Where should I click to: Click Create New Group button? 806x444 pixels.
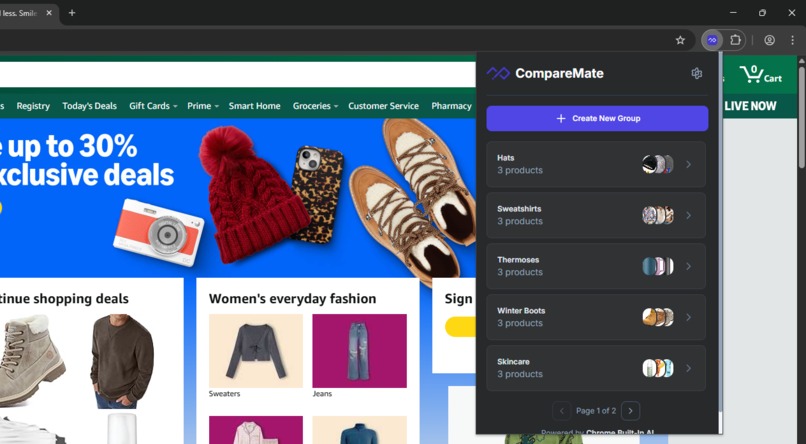point(597,118)
